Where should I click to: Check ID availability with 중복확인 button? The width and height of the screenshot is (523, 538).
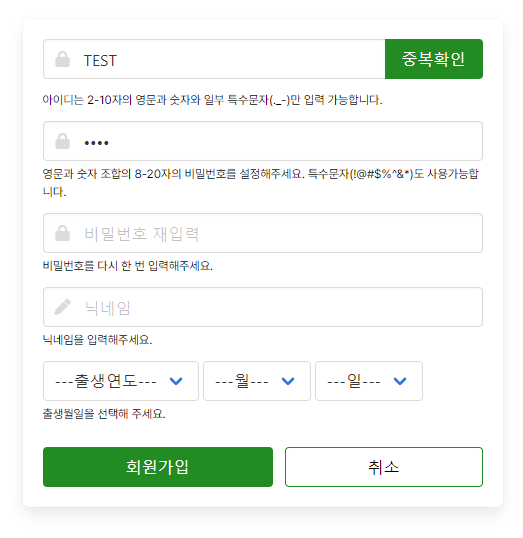[x=434, y=59]
